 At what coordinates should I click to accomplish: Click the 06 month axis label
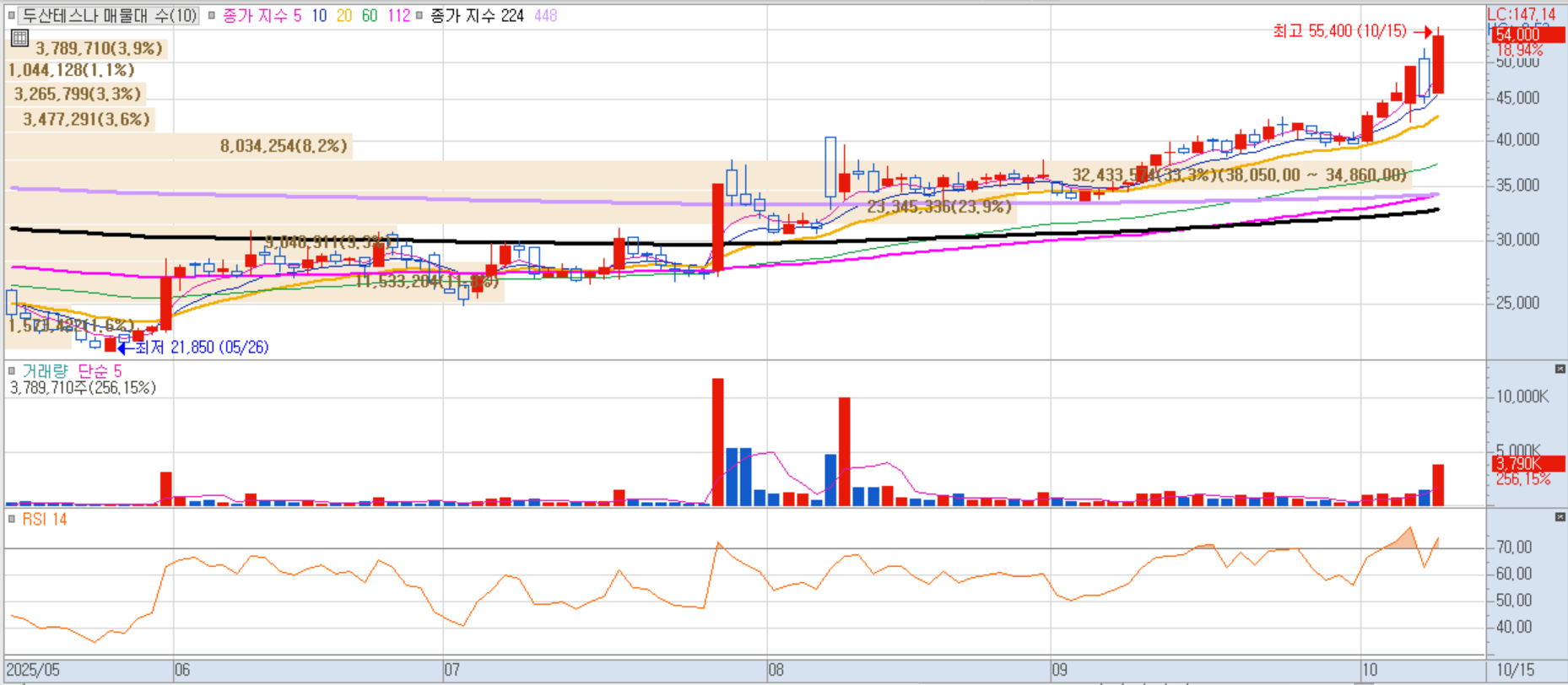(x=182, y=670)
